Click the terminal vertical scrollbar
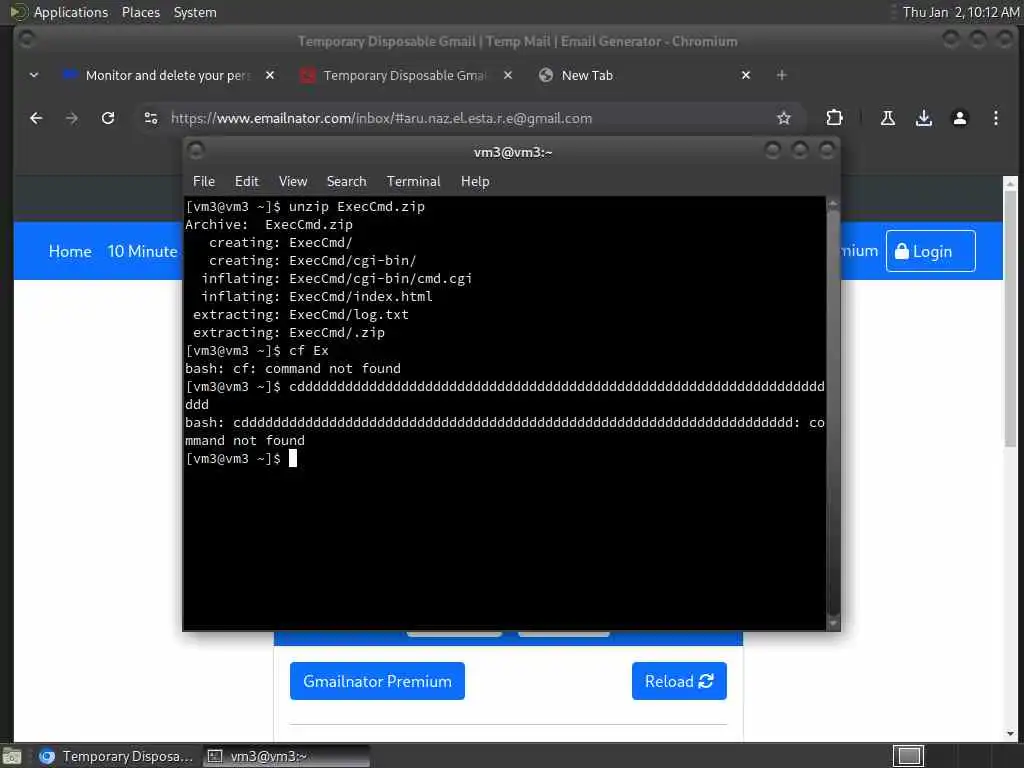 [833, 413]
